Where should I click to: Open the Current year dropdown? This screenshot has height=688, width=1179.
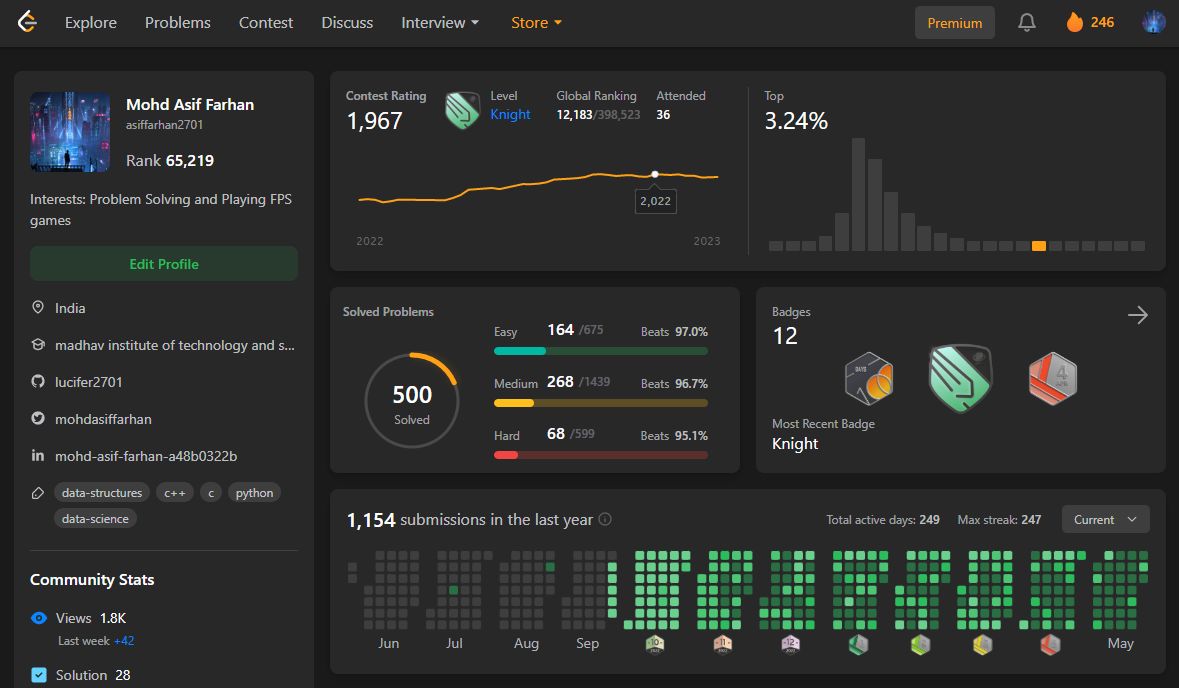click(x=1105, y=520)
